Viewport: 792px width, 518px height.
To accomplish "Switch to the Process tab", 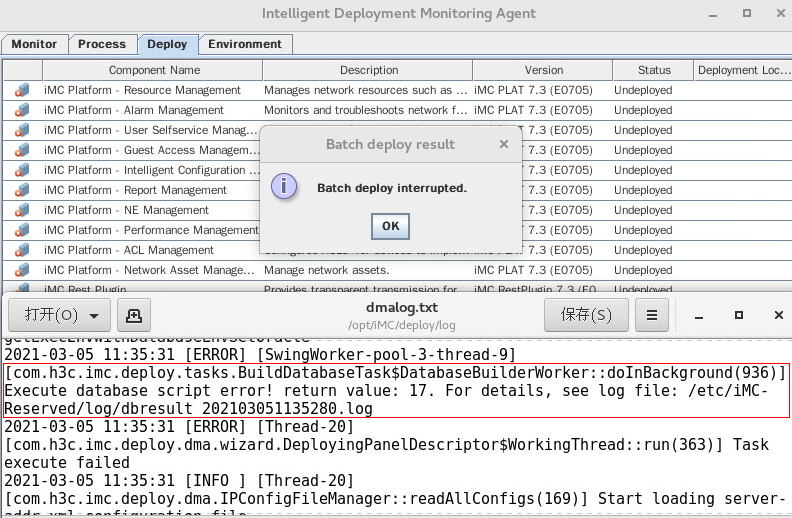I will pos(102,44).
